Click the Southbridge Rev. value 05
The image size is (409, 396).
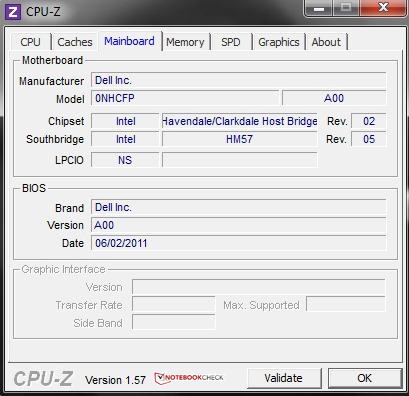tap(369, 139)
